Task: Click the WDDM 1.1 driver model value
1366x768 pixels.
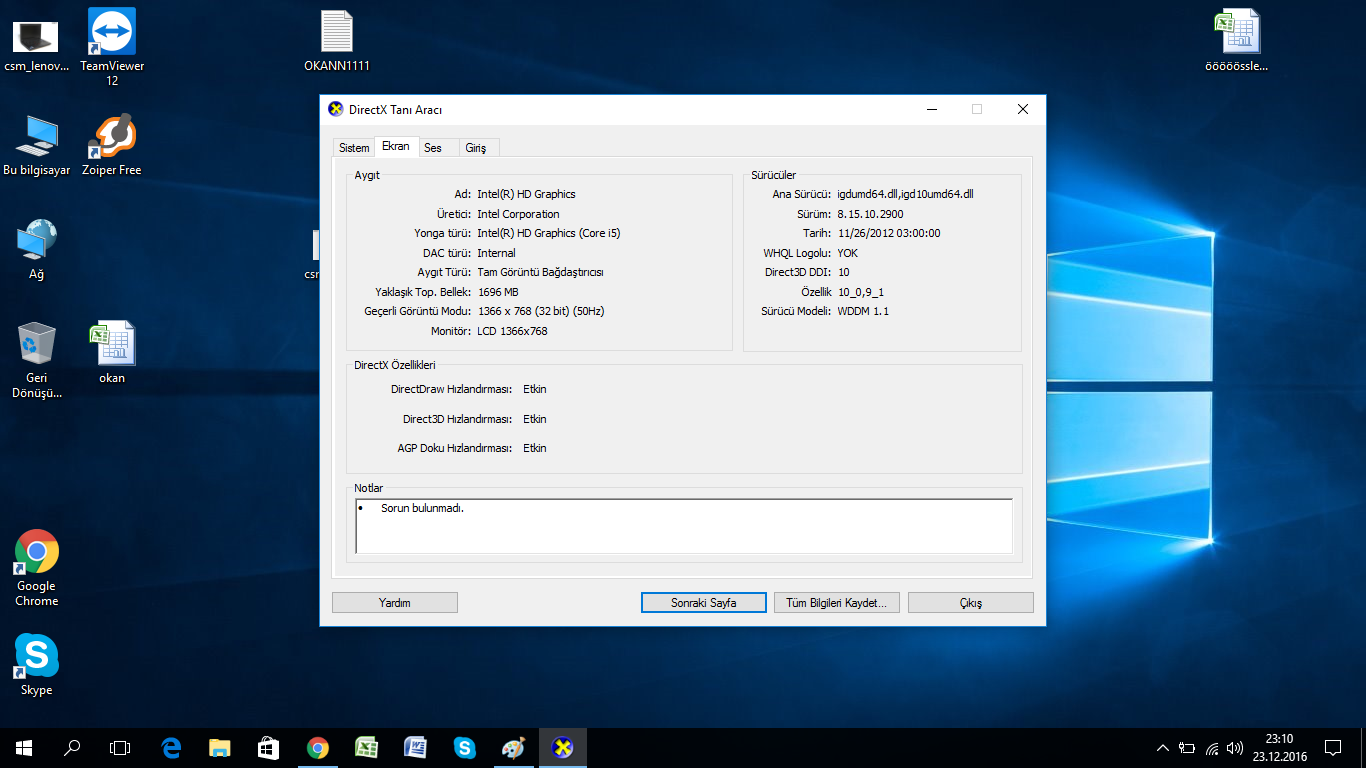Action: [x=863, y=311]
